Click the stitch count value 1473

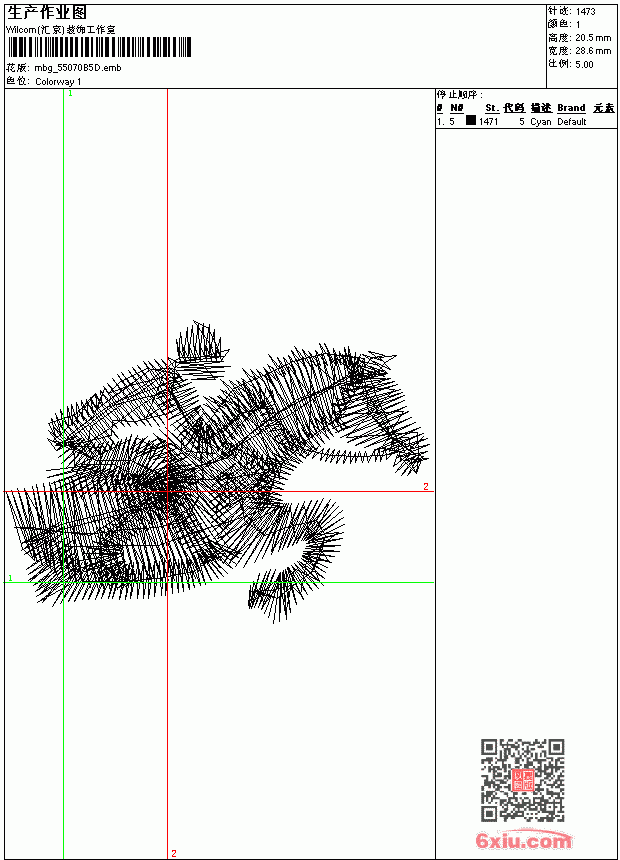585,11
